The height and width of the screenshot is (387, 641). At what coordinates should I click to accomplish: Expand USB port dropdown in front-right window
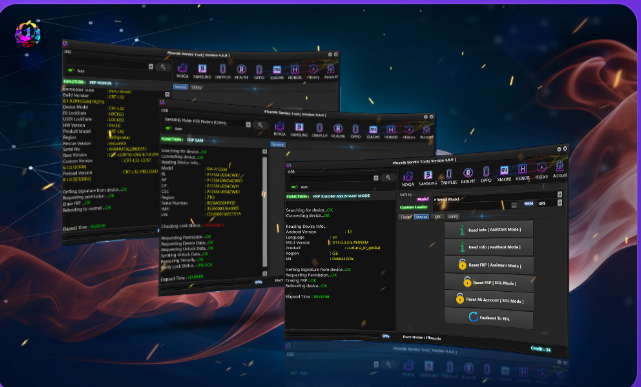point(376,178)
